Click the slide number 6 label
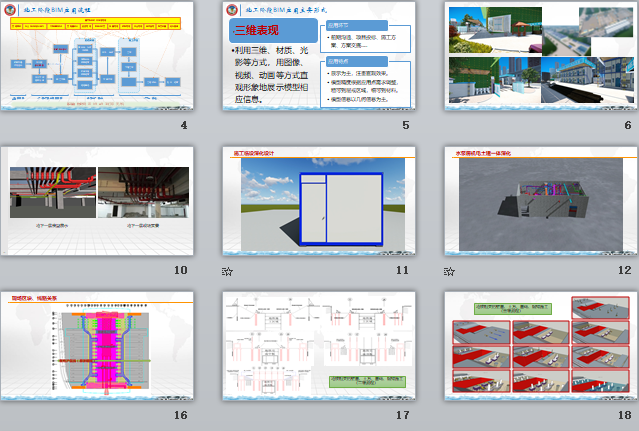This screenshot has height=431, width=639. click(x=627, y=125)
